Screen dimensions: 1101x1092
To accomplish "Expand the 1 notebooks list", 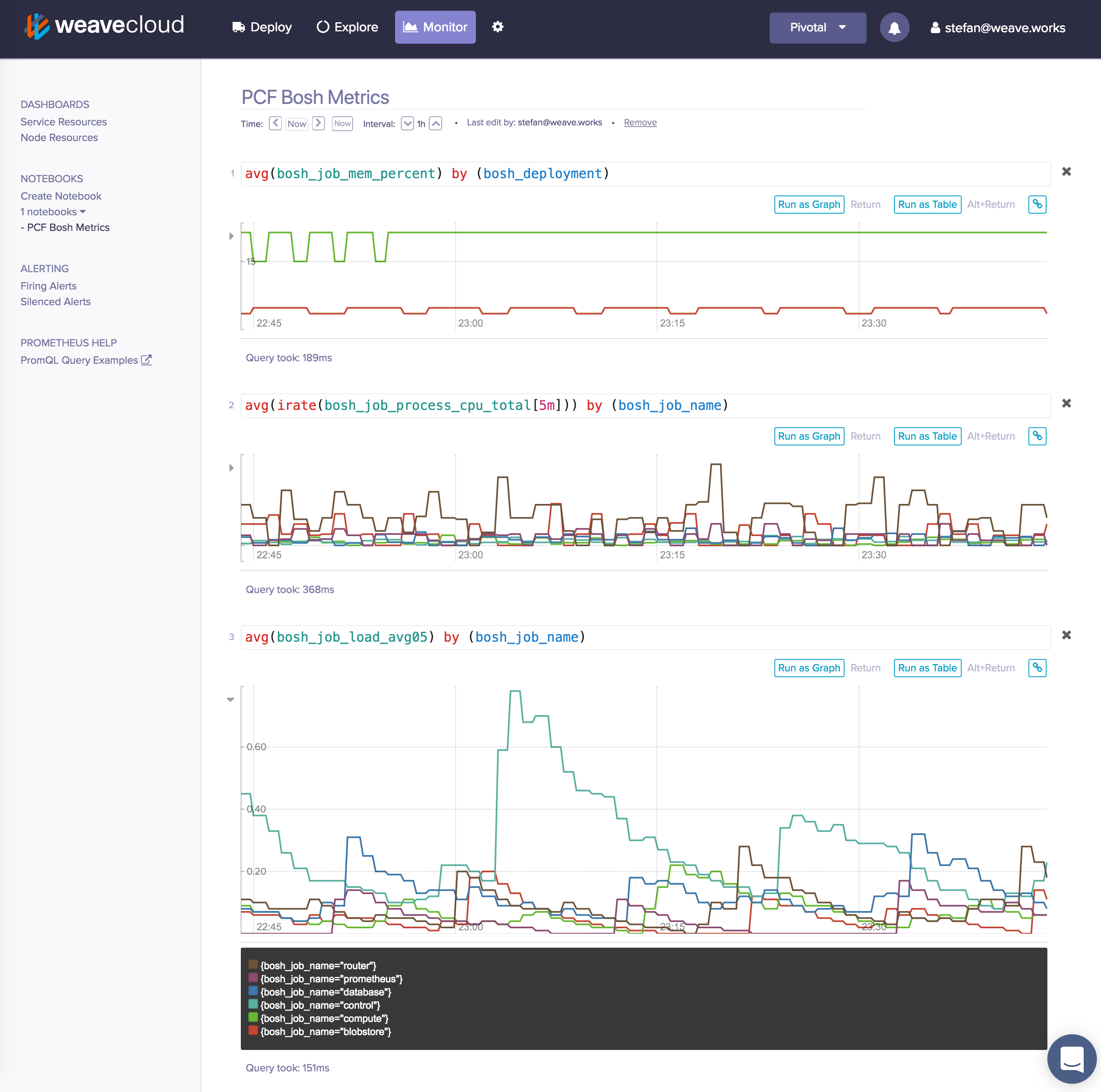I will pyautogui.click(x=53, y=212).
